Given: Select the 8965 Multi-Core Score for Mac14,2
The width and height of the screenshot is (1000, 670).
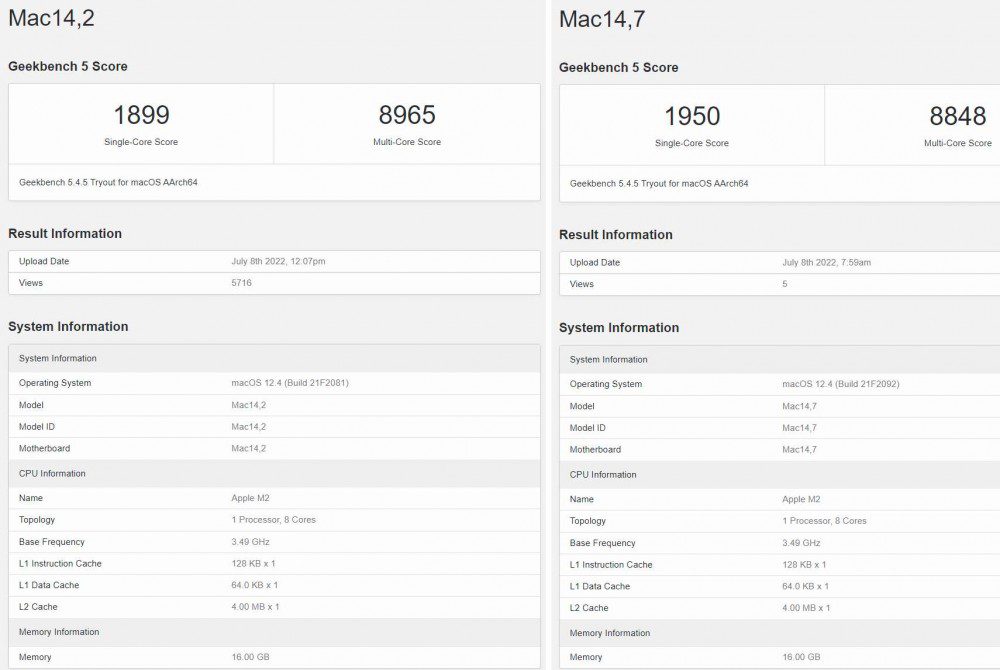Looking at the screenshot, I should [x=405, y=116].
